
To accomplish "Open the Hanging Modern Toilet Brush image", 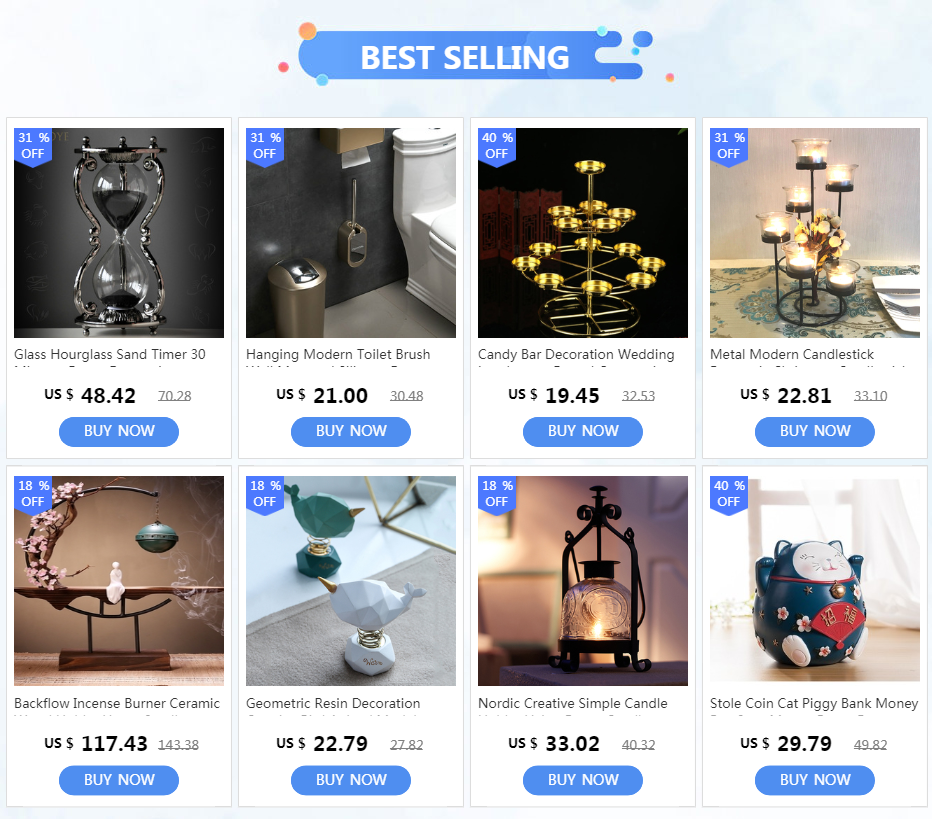I will click(x=351, y=233).
